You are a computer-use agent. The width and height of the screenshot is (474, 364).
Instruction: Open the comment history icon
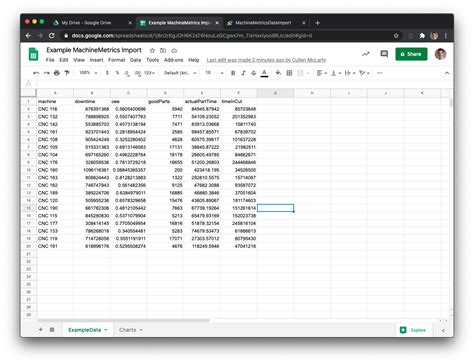pos(384,54)
